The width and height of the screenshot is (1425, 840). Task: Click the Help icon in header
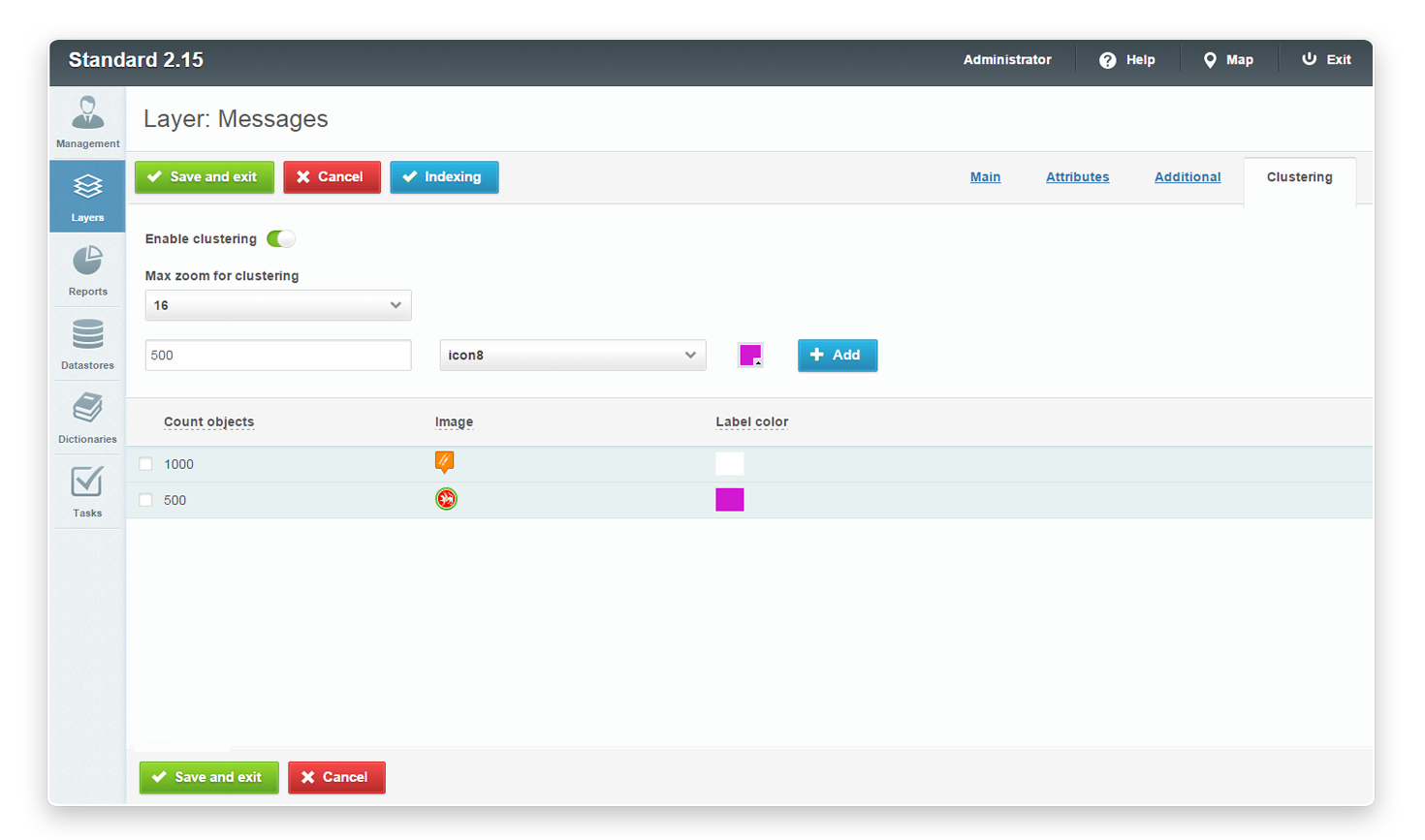pyautogui.click(x=1107, y=60)
